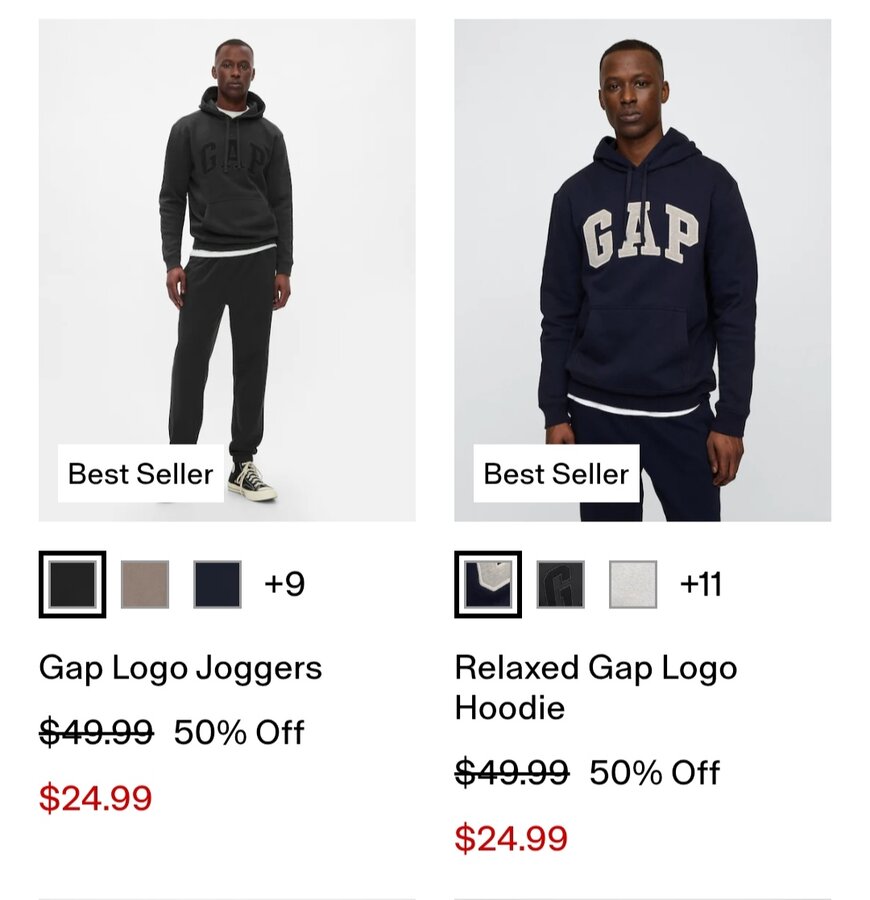Image resolution: width=870 pixels, height=900 pixels.
Task: Pick the light grey hoodie swatch
Action: [633, 584]
